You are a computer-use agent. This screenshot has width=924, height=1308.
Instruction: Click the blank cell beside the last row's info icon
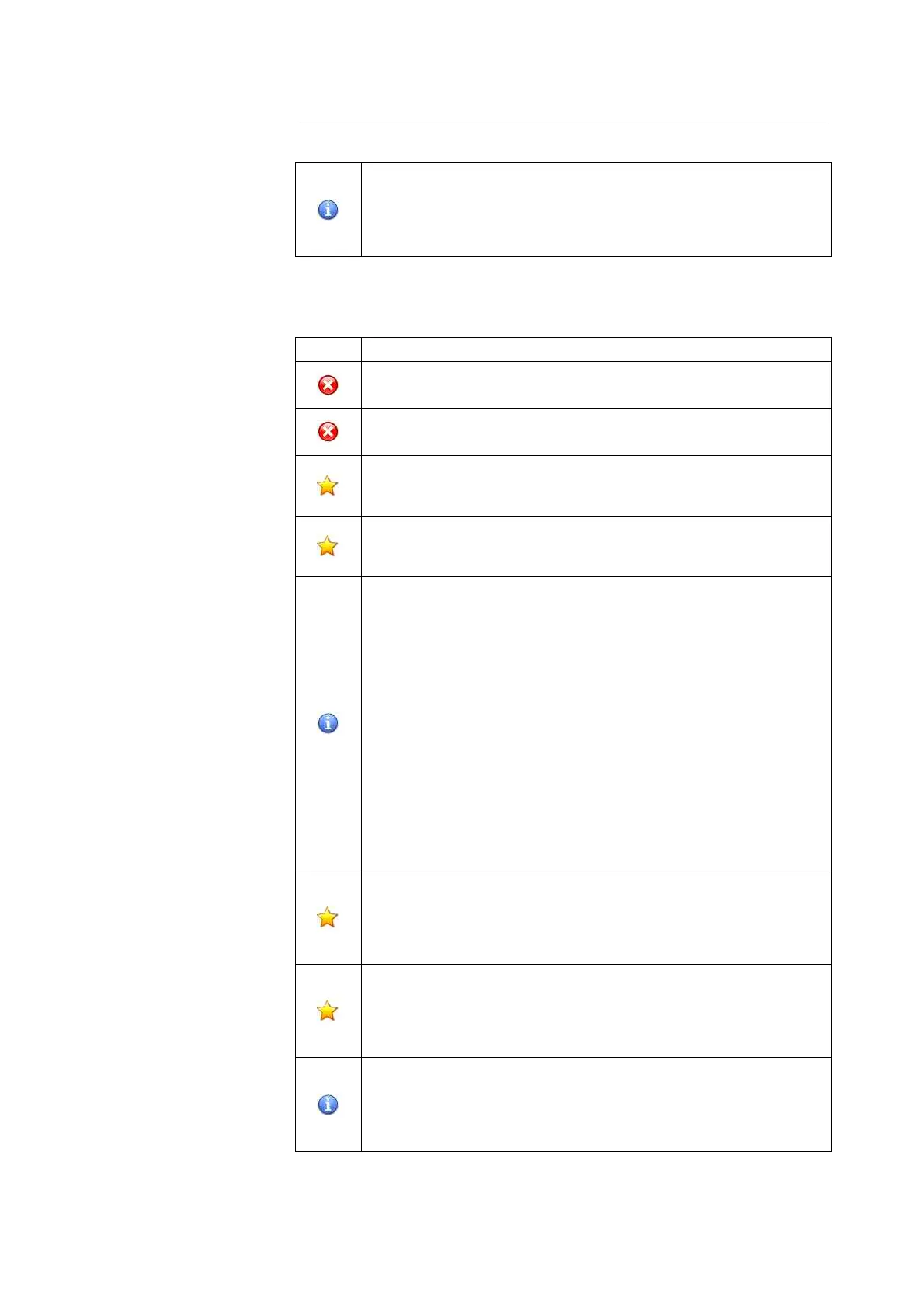pyautogui.click(x=596, y=1104)
